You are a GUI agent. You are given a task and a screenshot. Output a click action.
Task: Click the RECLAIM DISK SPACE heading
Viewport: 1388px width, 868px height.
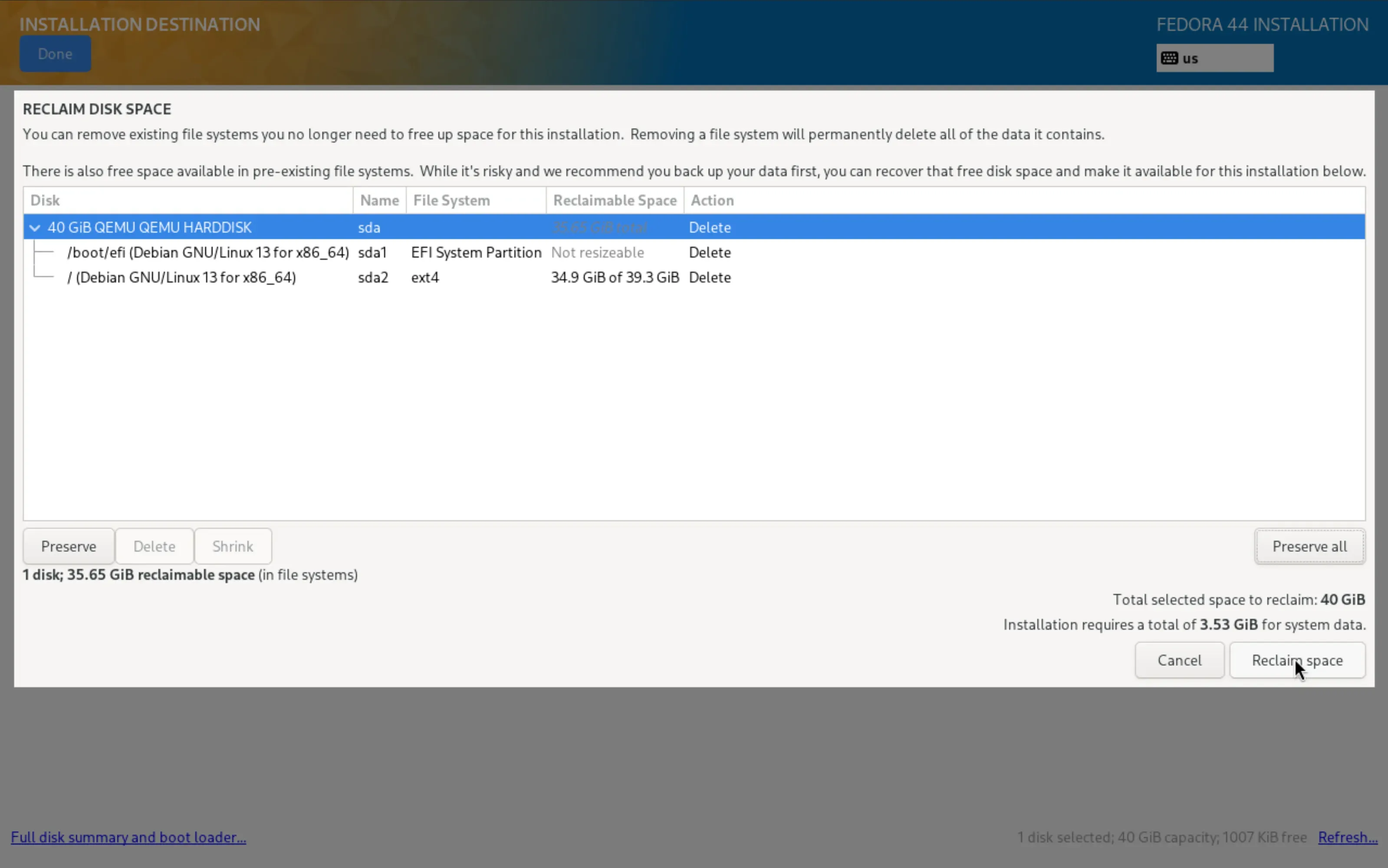click(97, 109)
